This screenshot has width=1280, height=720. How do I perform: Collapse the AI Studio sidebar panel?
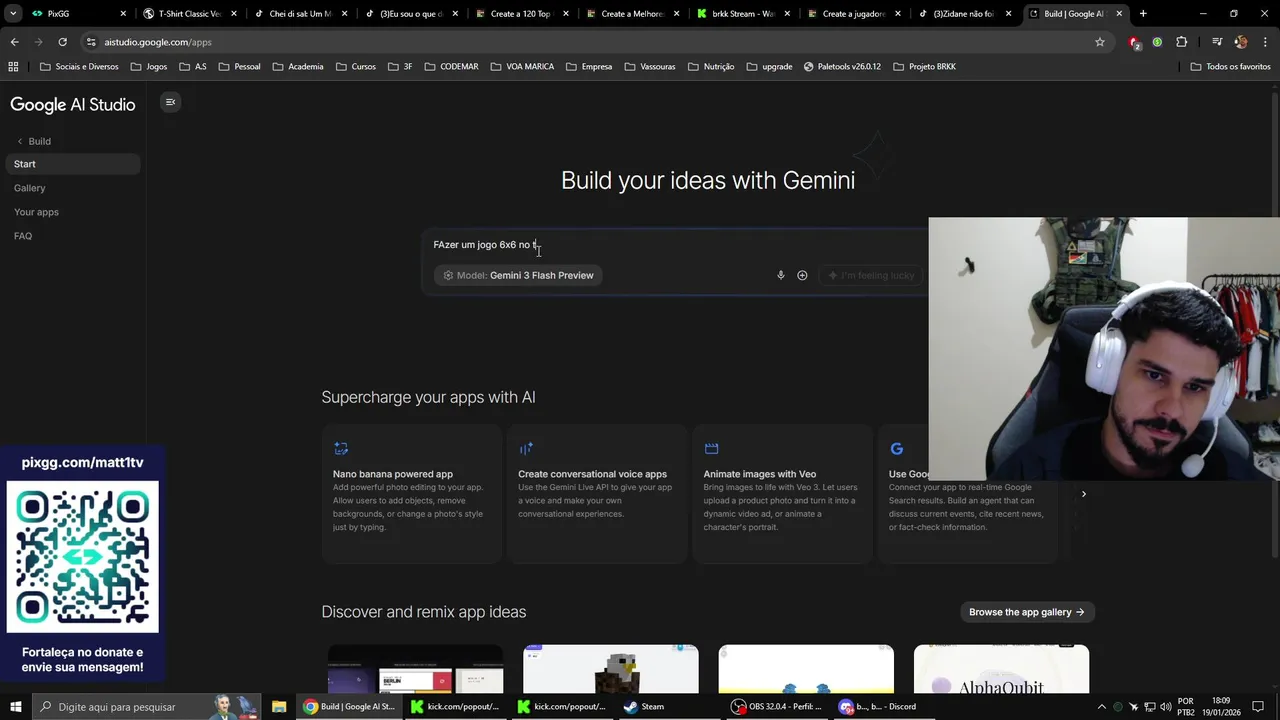click(170, 102)
